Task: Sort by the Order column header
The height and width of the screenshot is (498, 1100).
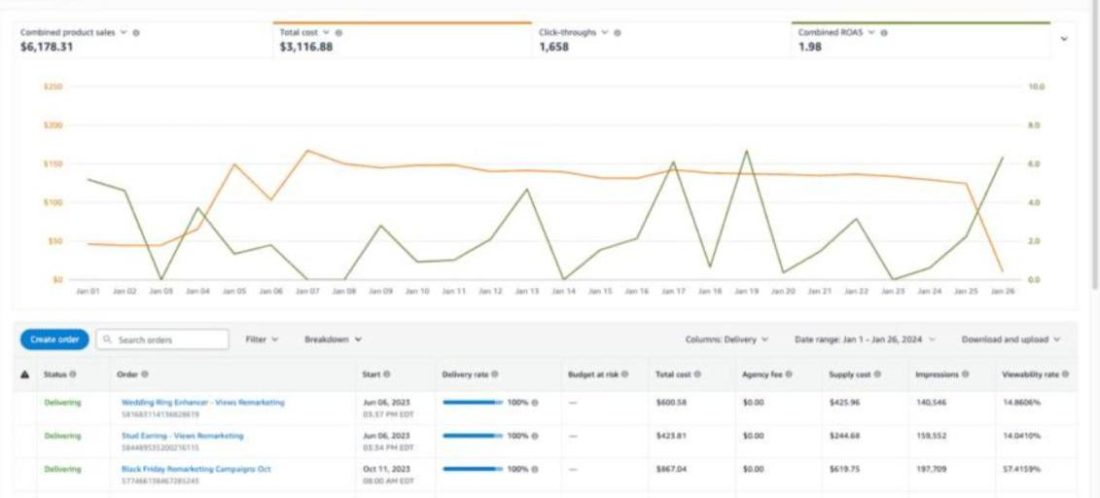Action: [127, 375]
